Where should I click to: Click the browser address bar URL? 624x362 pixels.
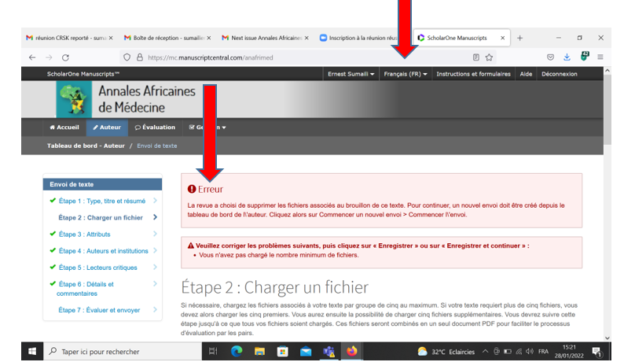(x=210, y=58)
